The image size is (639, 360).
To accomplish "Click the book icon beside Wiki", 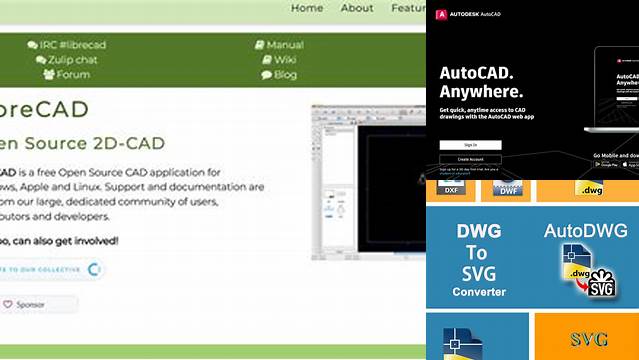I will coord(267,60).
